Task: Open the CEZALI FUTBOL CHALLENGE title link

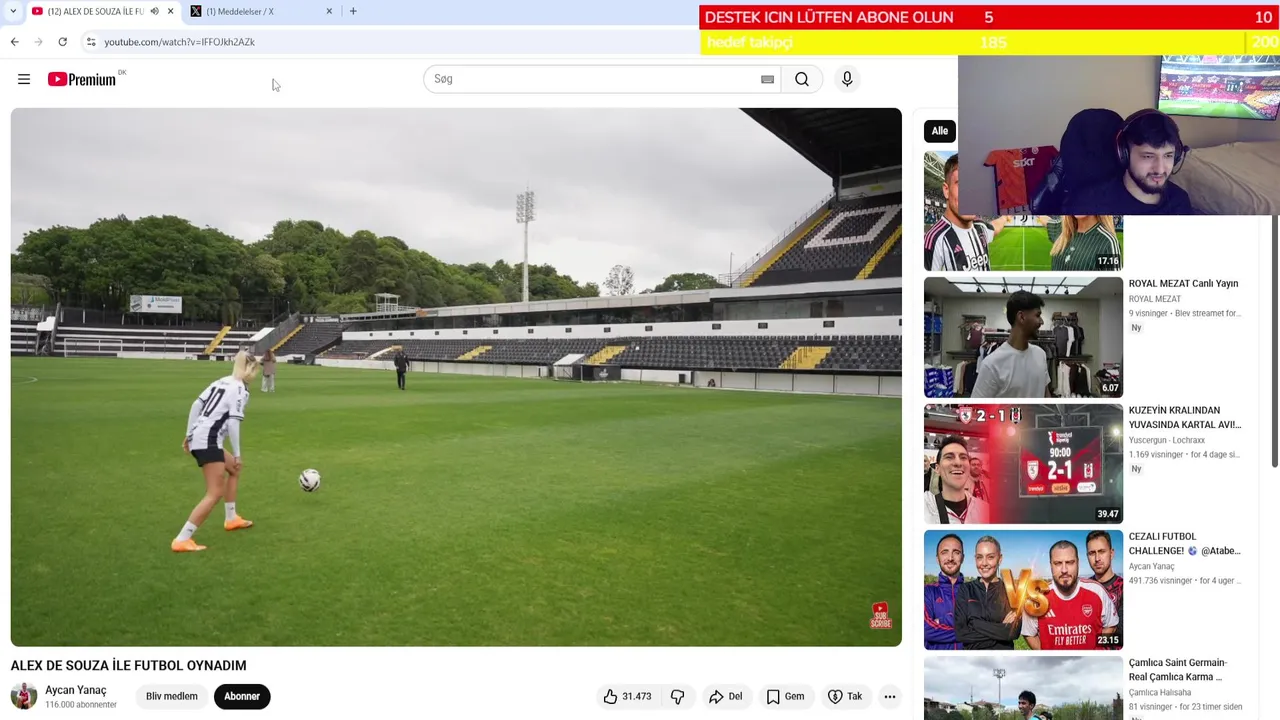Action: 1184,544
